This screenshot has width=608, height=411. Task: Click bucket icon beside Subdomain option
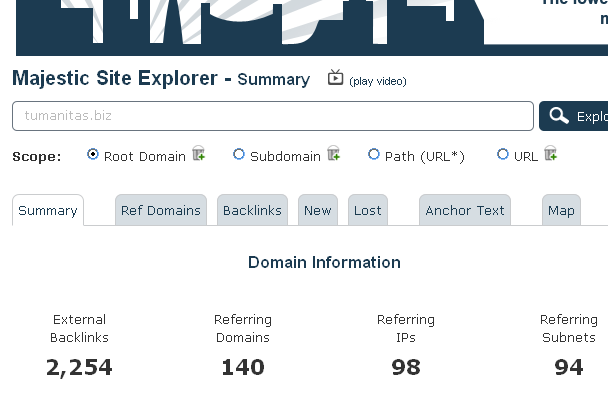pos(333,154)
